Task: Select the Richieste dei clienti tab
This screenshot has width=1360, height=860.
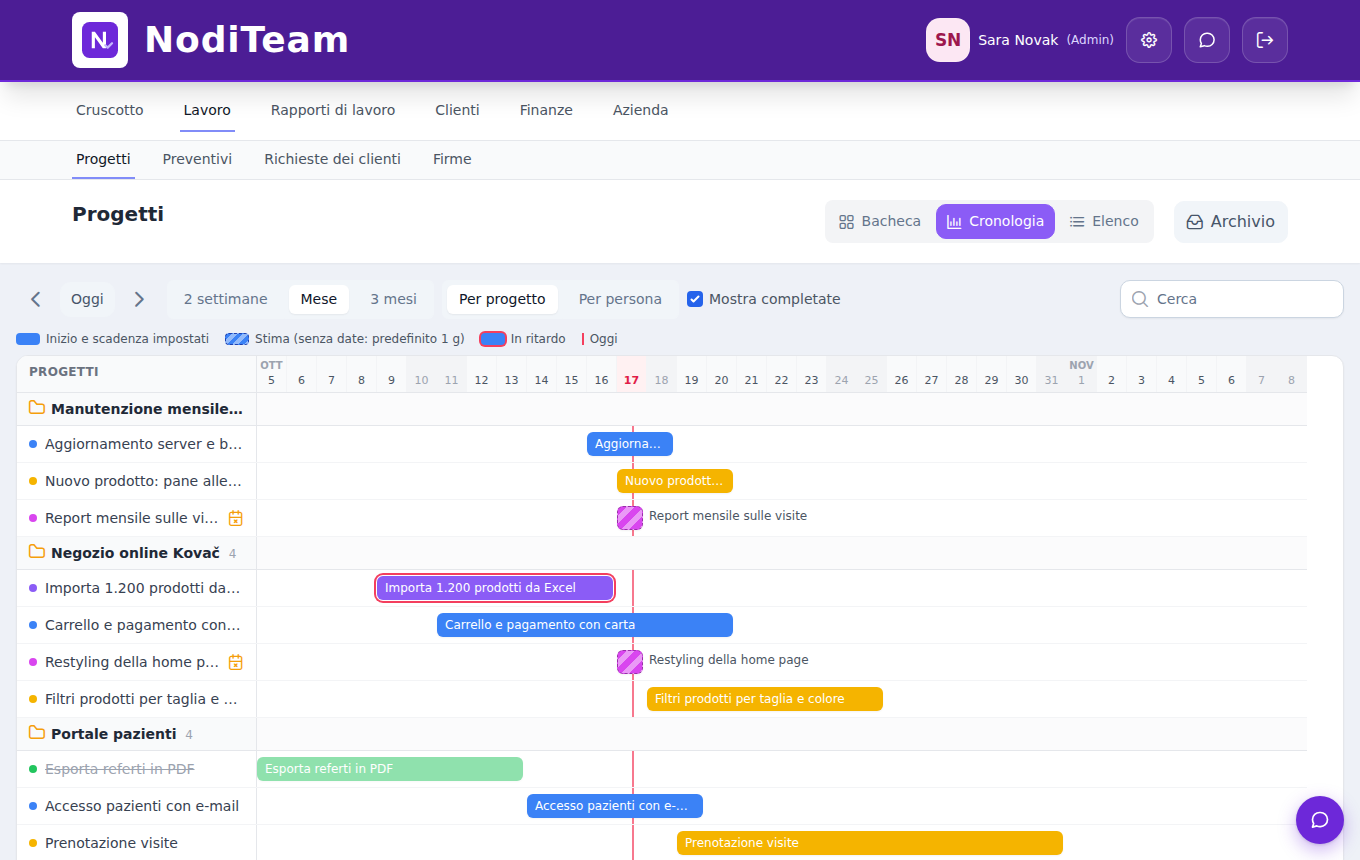Action: coord(333,159)
